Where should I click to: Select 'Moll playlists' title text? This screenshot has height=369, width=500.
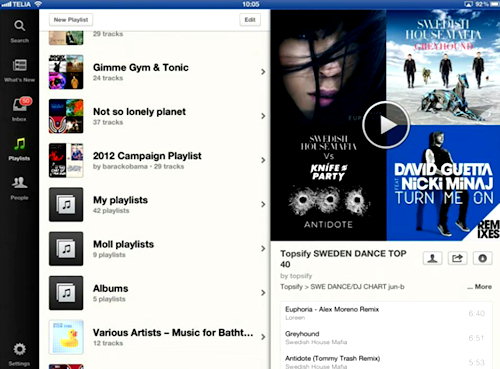pos(123,244)
